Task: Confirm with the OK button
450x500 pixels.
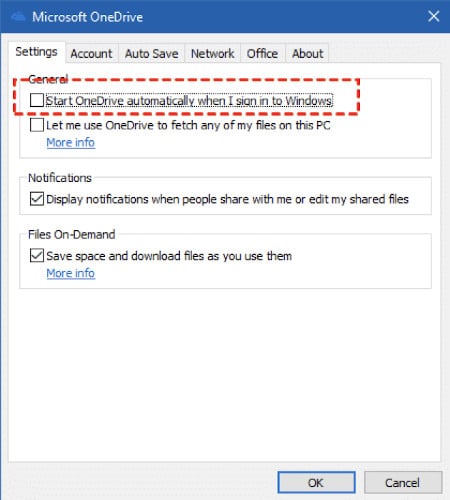Action: click(316, 482)
